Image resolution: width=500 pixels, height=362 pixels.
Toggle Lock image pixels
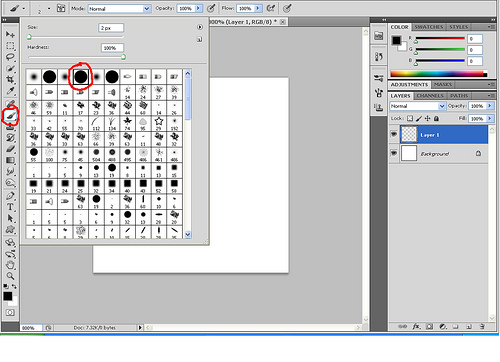pos(419,118)
